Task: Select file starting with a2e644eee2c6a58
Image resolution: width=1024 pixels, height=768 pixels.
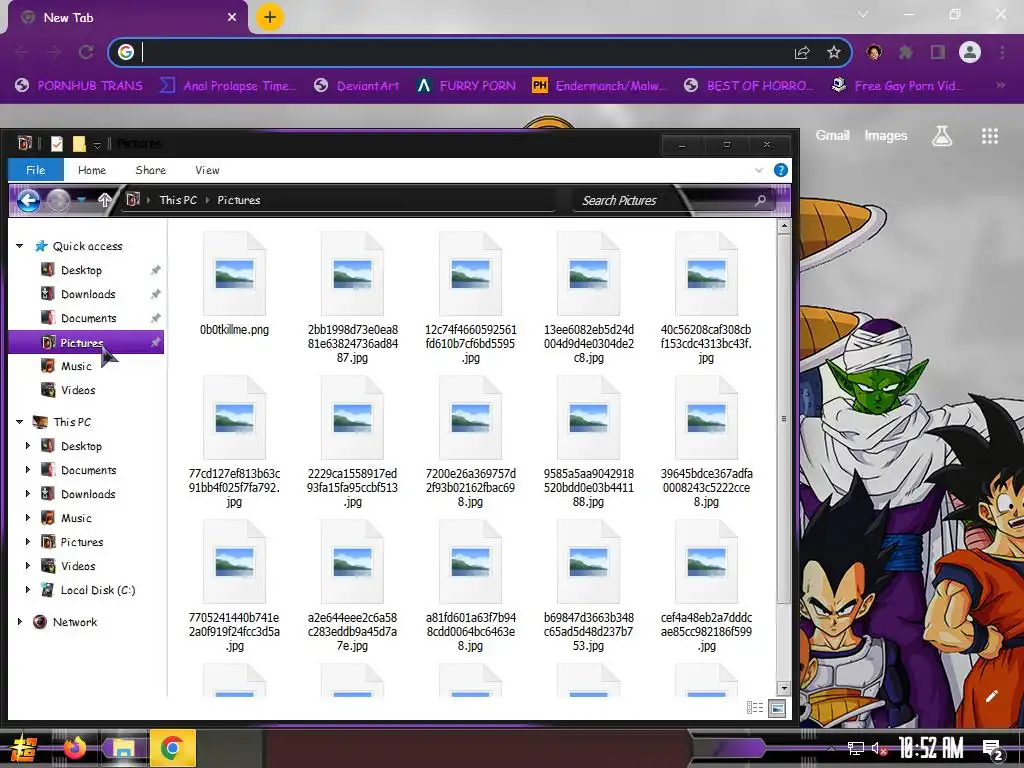Action: tap(353, 586)
